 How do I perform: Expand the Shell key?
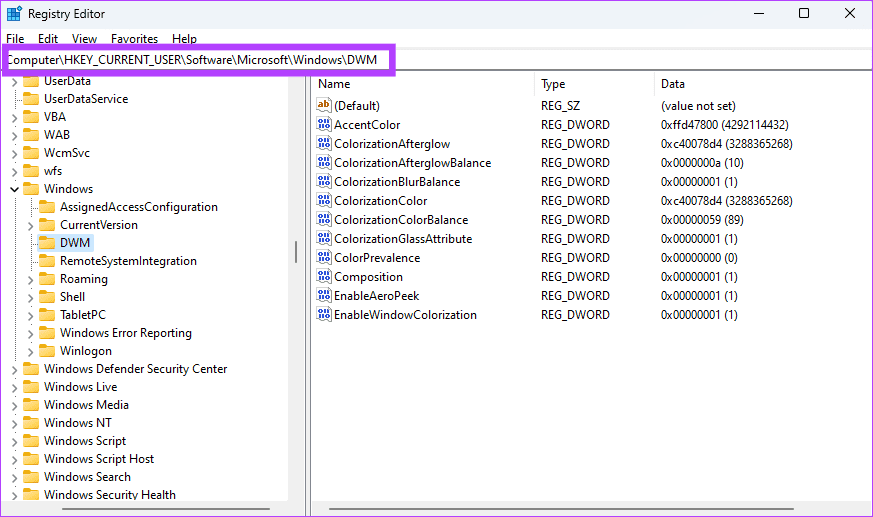[x=31, y=297]
